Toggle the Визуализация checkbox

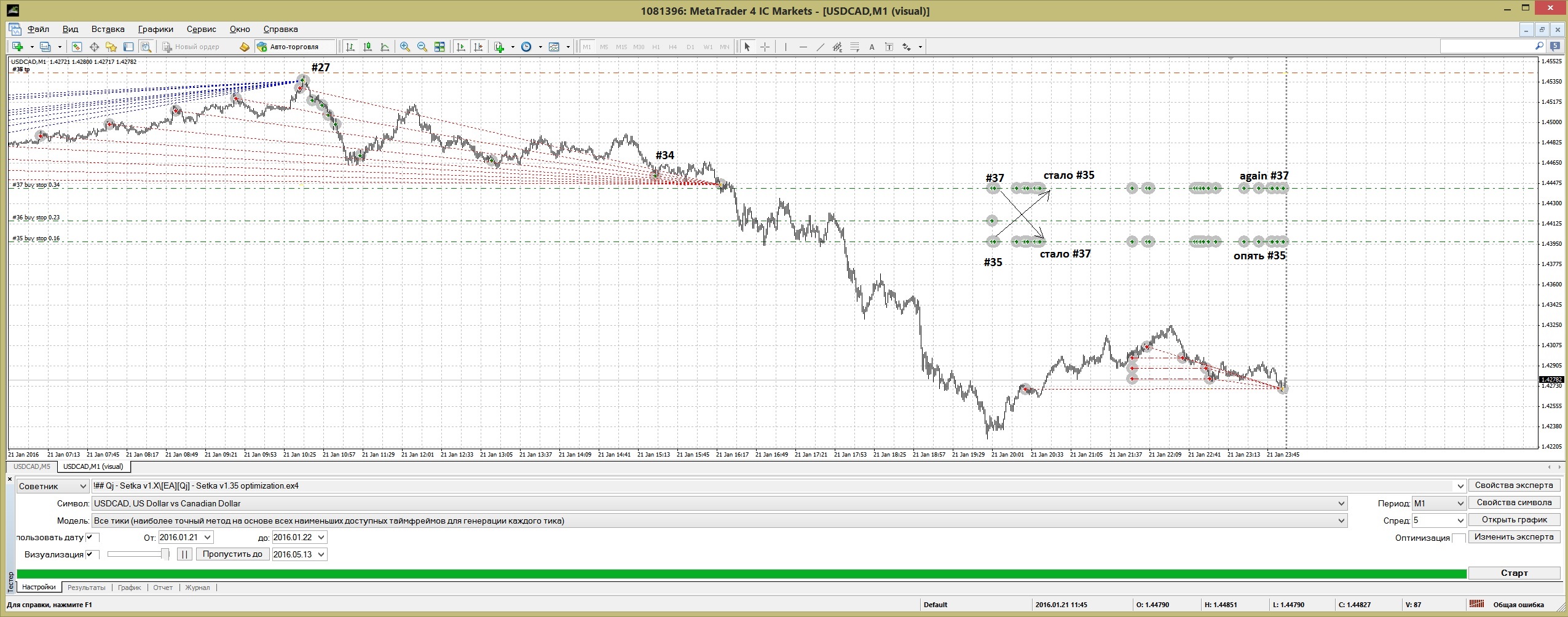coord(92,554)
